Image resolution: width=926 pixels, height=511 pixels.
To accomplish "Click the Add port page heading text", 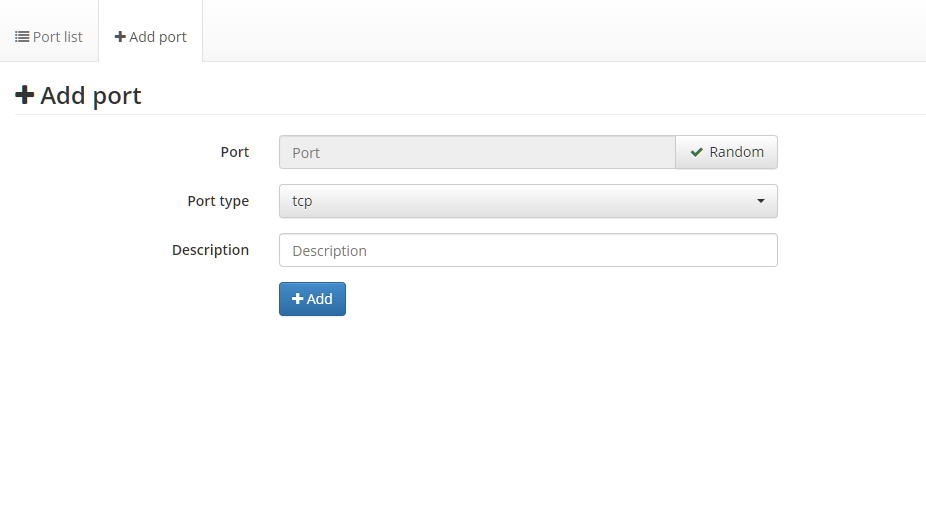I will (91, 96).
